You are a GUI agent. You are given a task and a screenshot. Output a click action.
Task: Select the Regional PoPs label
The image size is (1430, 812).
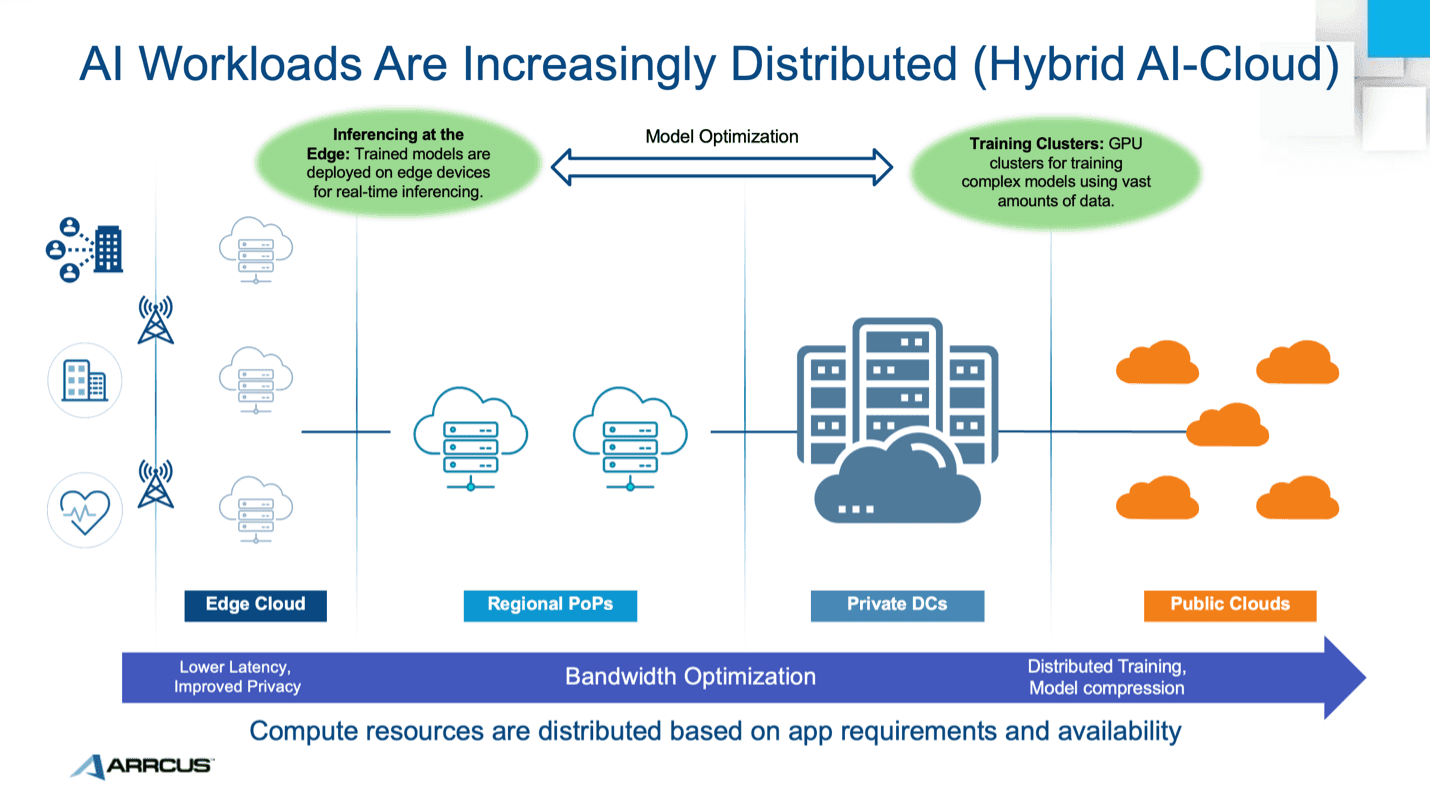pyautogui.click(x=550, y=605)
